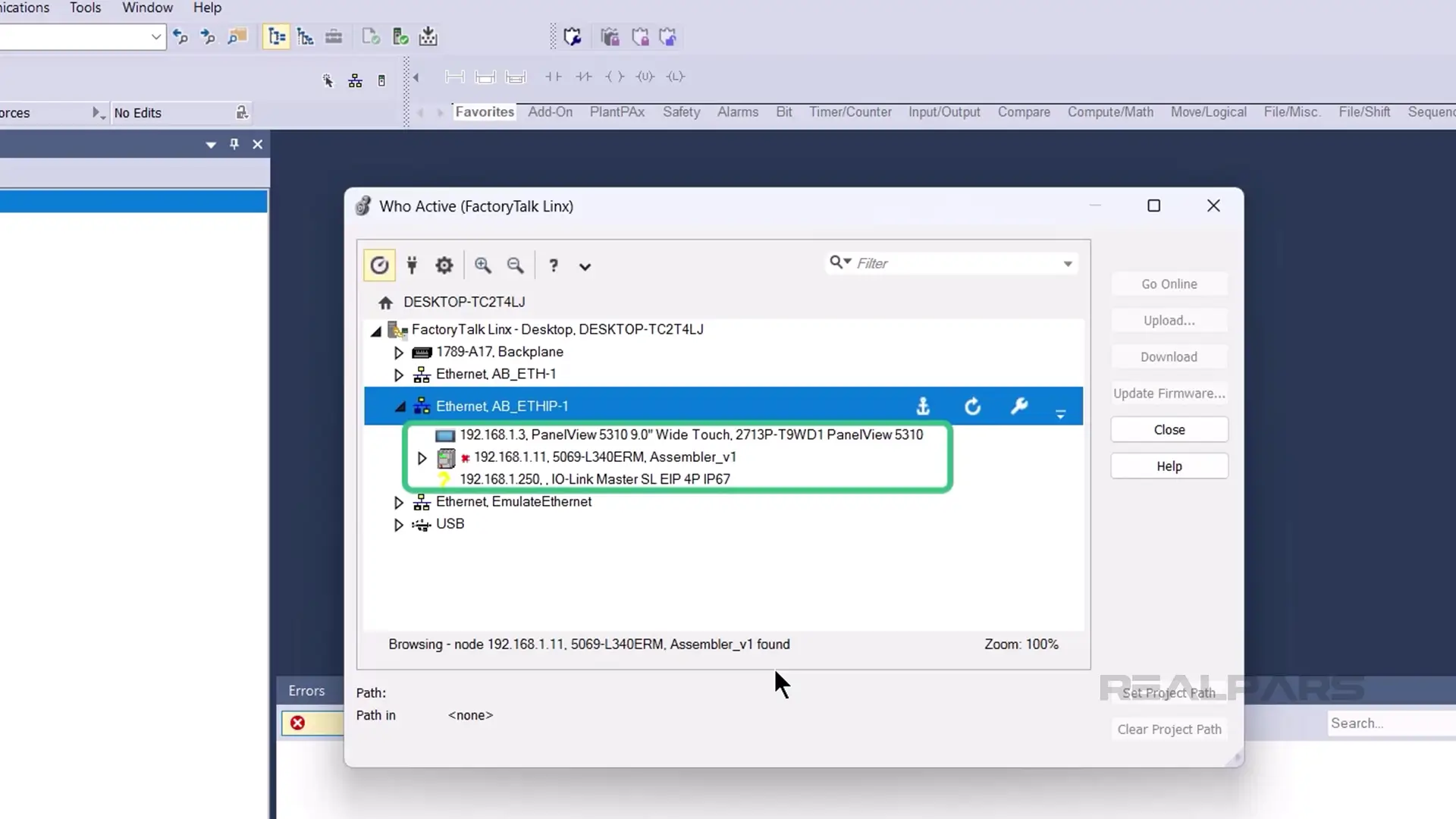Click the verify routine document icon
1456x819 pixels.
tap(371, 36)
